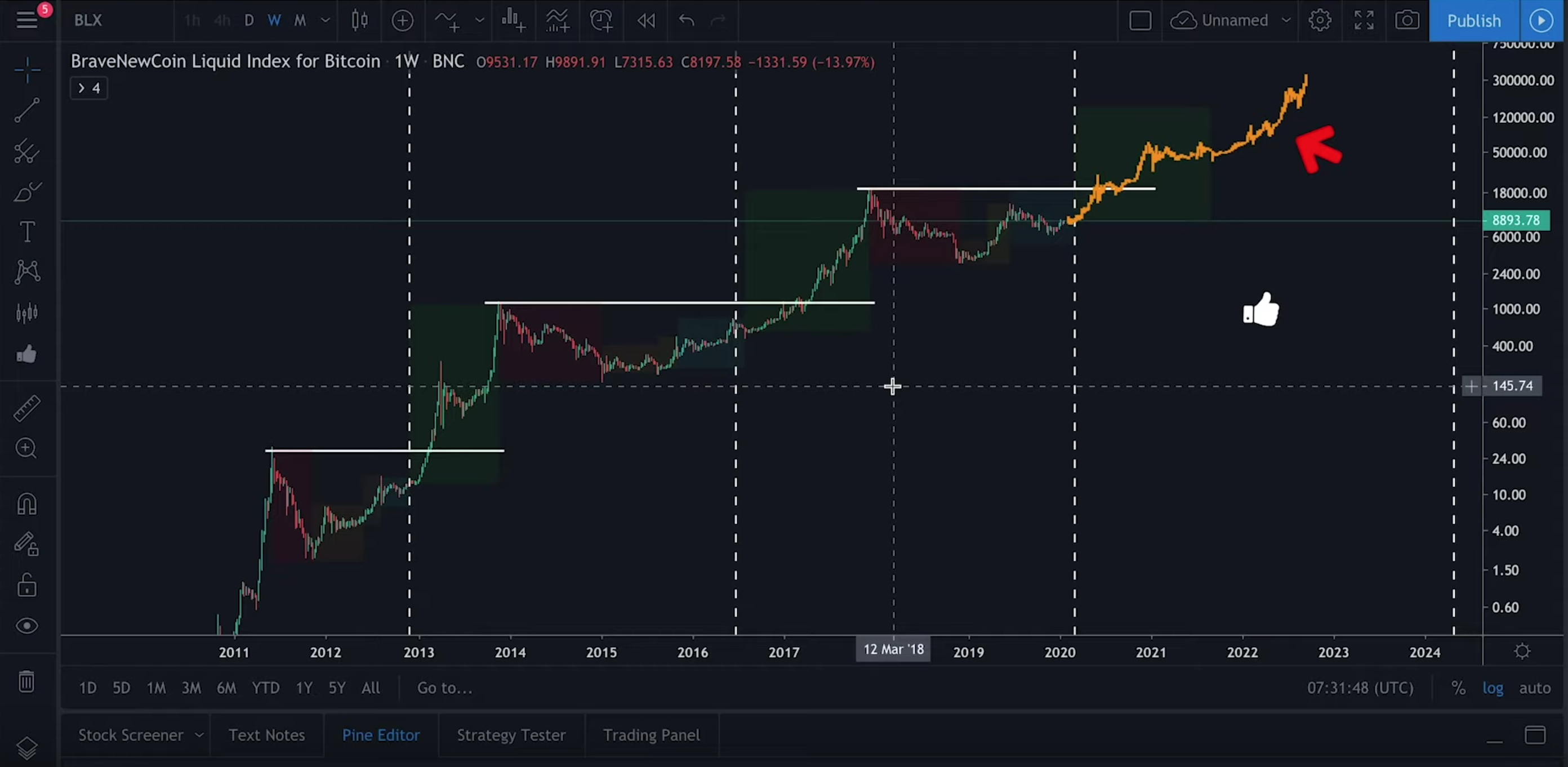
Task: Select the pitchfork Gann tool
Action: click(x=28, y=151)
